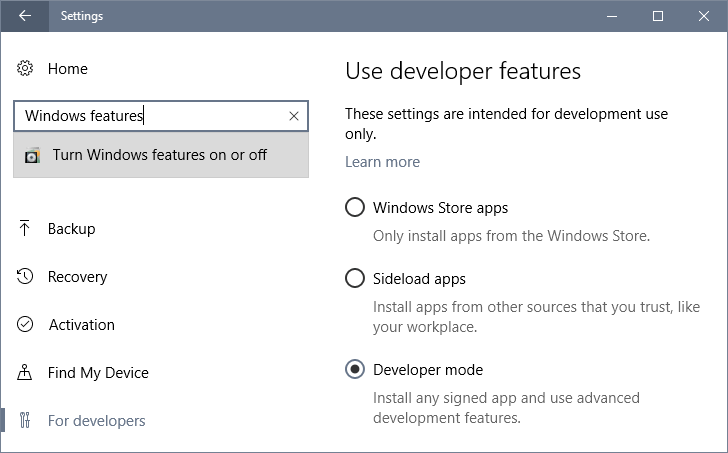Minimize the Settings window
This screenshot has height=453, width=728.
coord(612,16)
